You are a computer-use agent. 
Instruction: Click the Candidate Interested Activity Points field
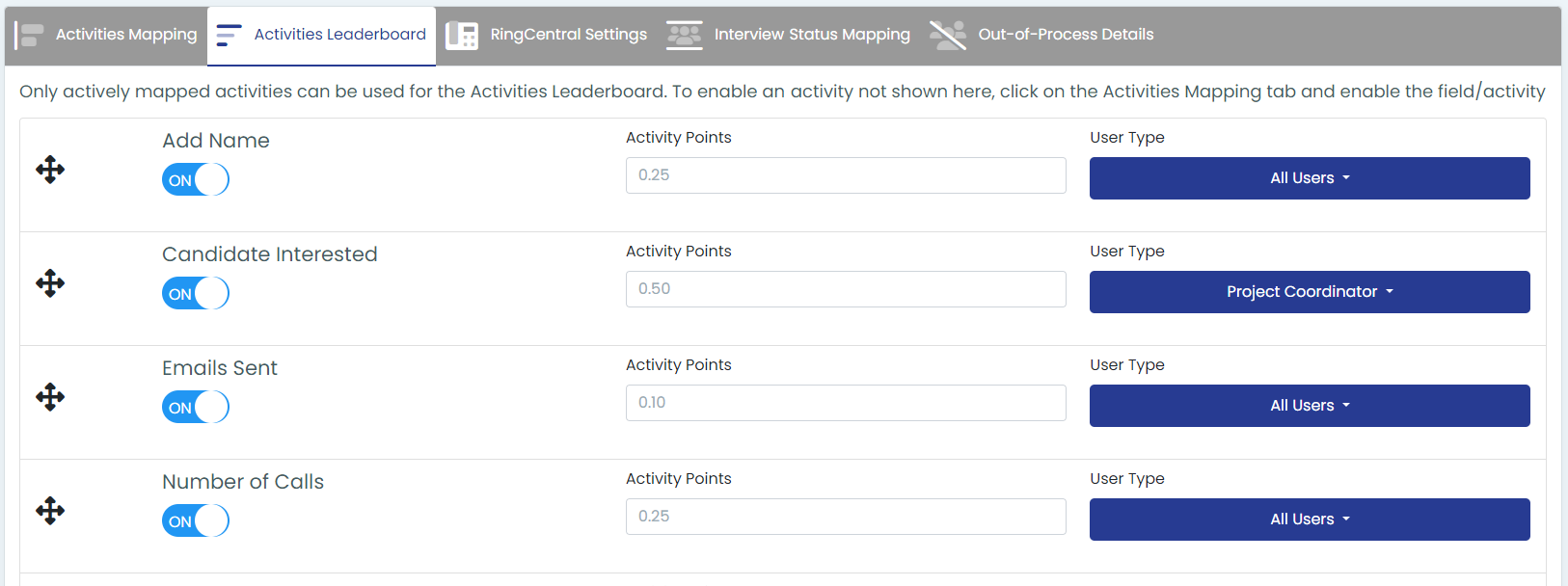tap(846, 289)
